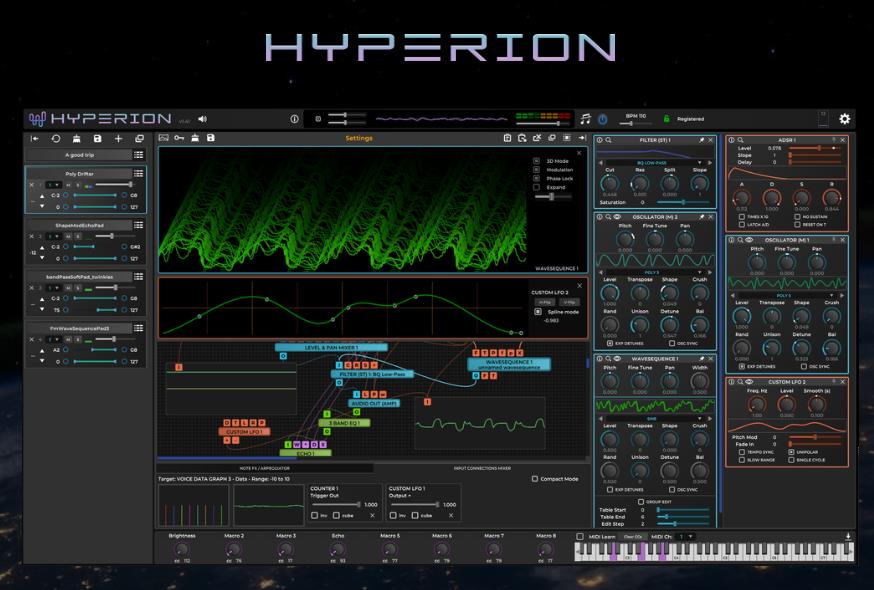Click the key icon in the center toolbar
This screenshot has height=590, width=874.
click(179, 138)
